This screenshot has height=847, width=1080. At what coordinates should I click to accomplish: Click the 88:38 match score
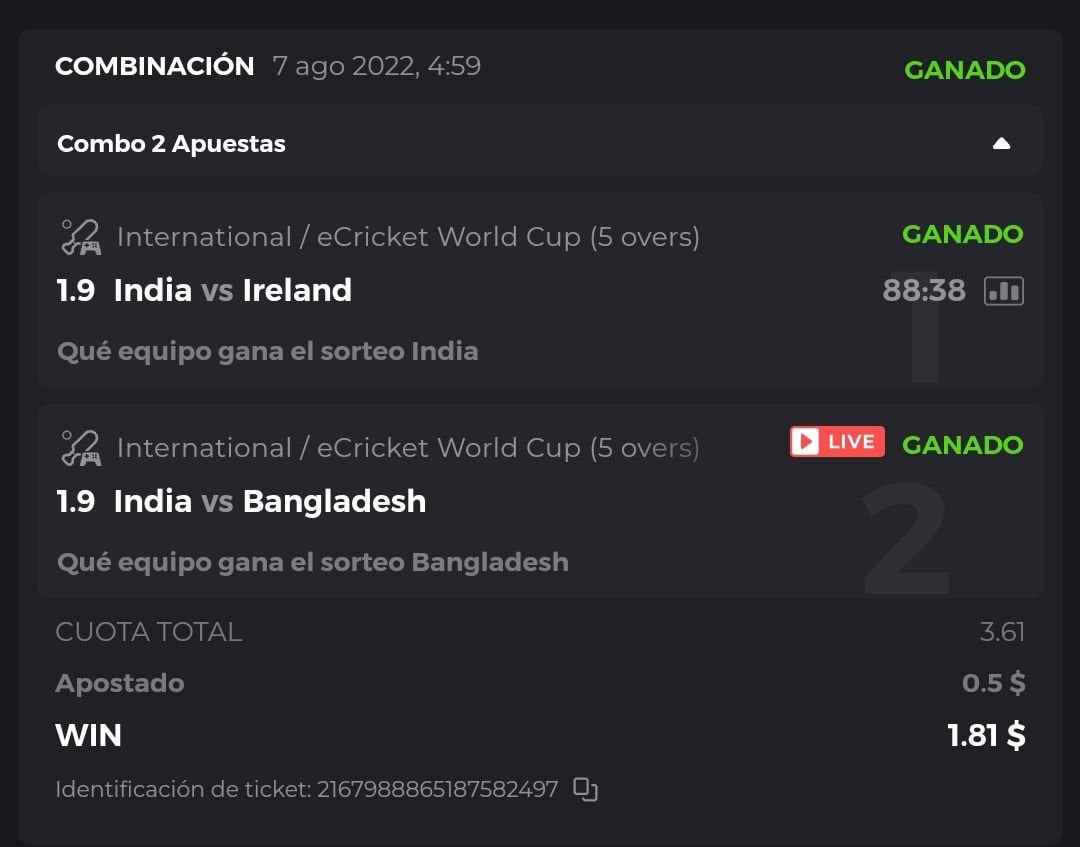[x=924, y=291]
